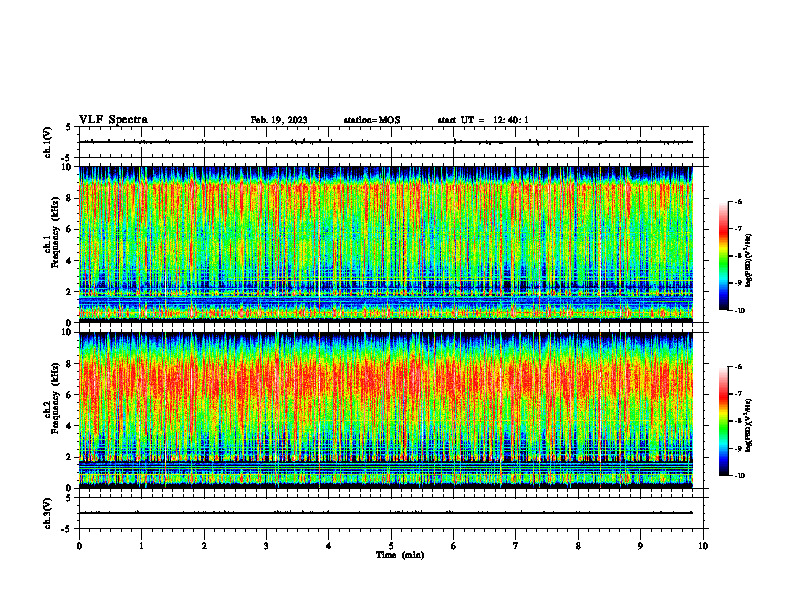Click the ch.1 spectrogram color scale bar
The width and height of the screenshot is (792, 612).
(723, 256)
